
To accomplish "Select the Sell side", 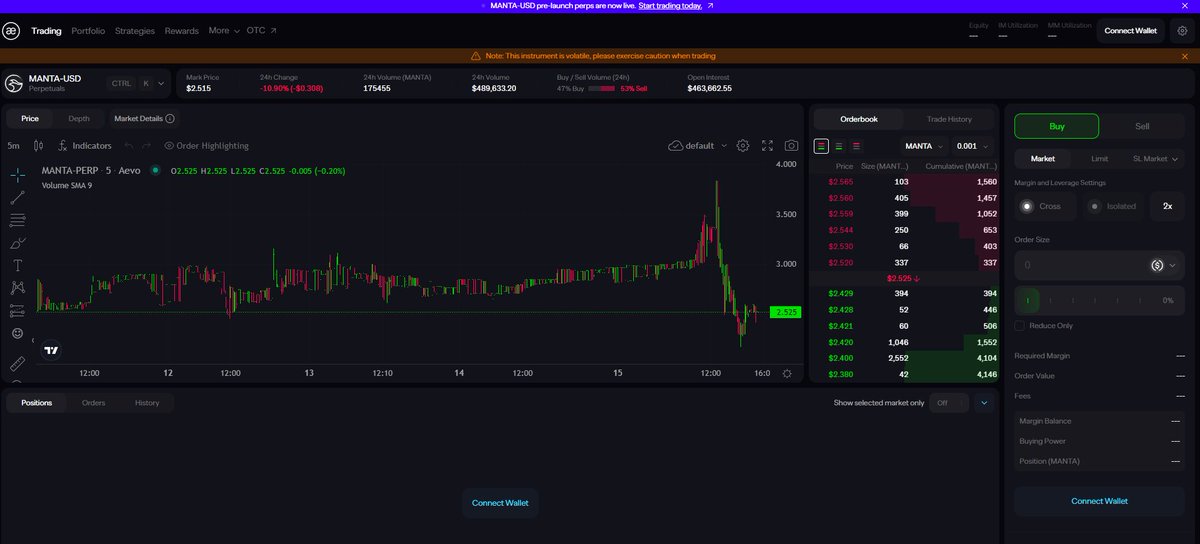I will pyautogui.click(x=1142, y=126).
